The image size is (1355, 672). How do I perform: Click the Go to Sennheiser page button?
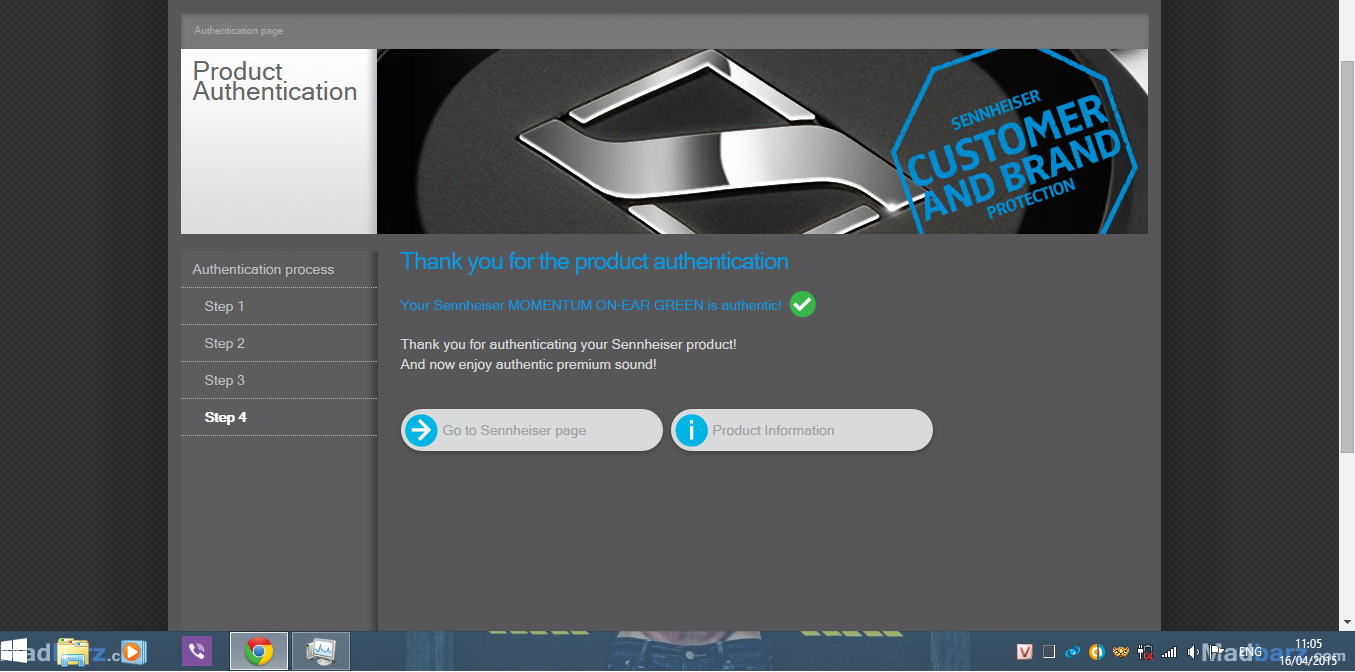point(531,430)
